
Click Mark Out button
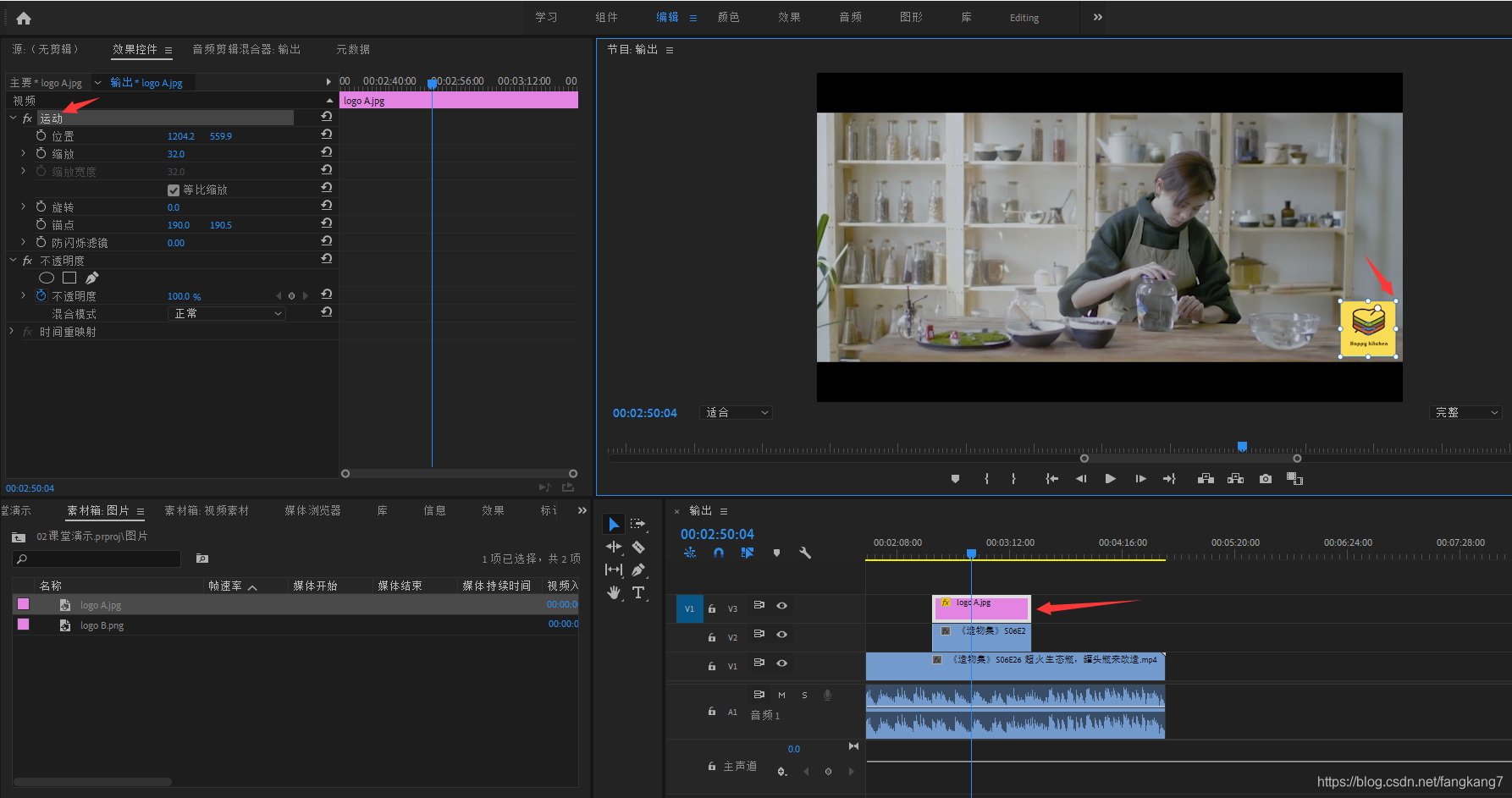(1013, 479)
